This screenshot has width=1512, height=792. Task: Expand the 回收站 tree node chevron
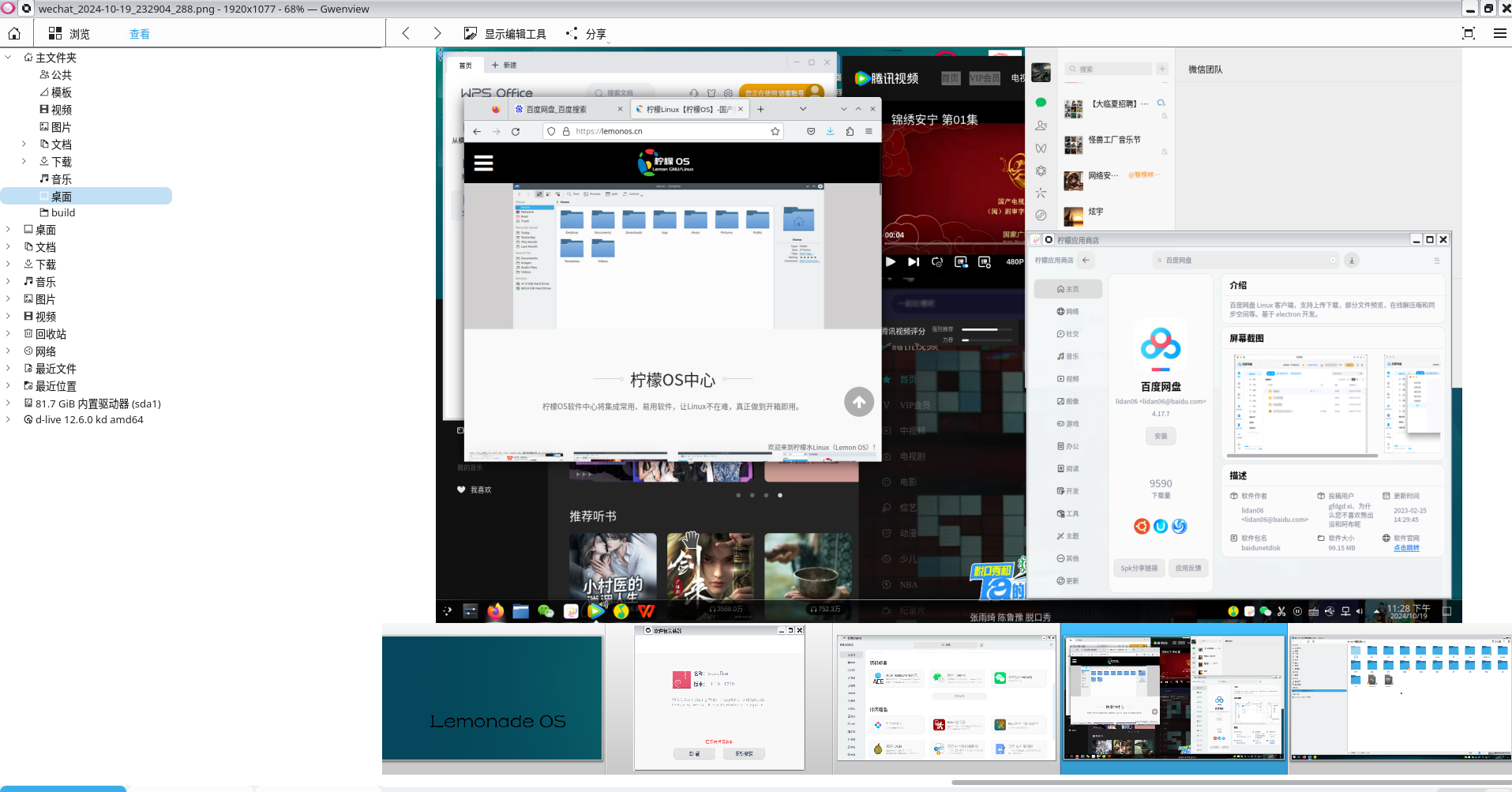coord(8,333)
